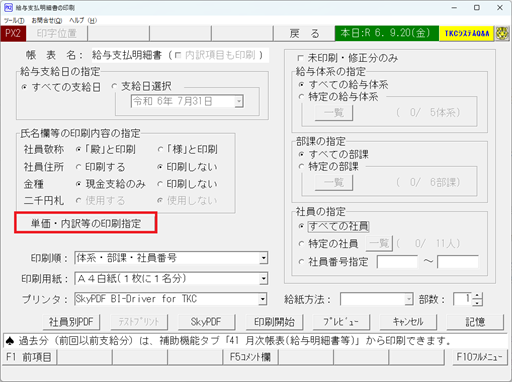Maximize the 給与支払明細書の印刷 window
The image size is (512, 382).
(477, 8)
